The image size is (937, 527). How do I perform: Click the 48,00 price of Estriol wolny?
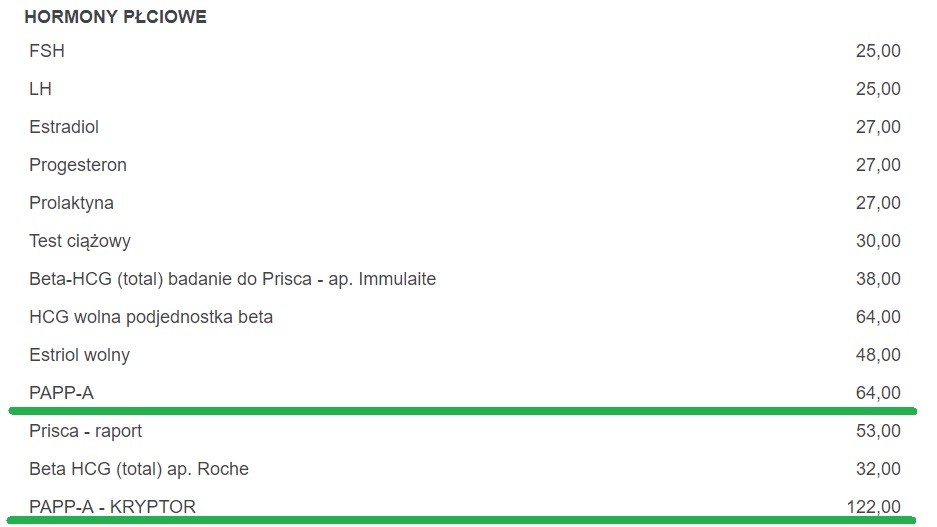(878, 355)
